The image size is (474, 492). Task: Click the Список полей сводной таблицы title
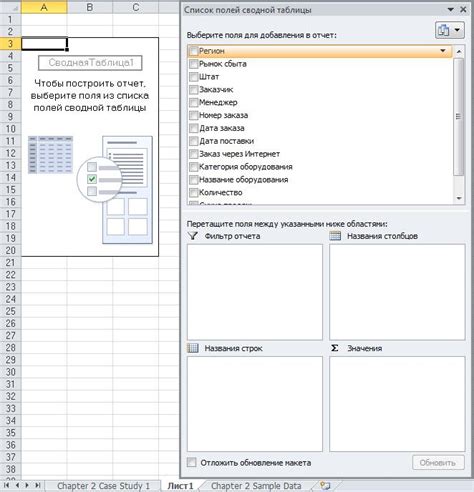point(248,10)
